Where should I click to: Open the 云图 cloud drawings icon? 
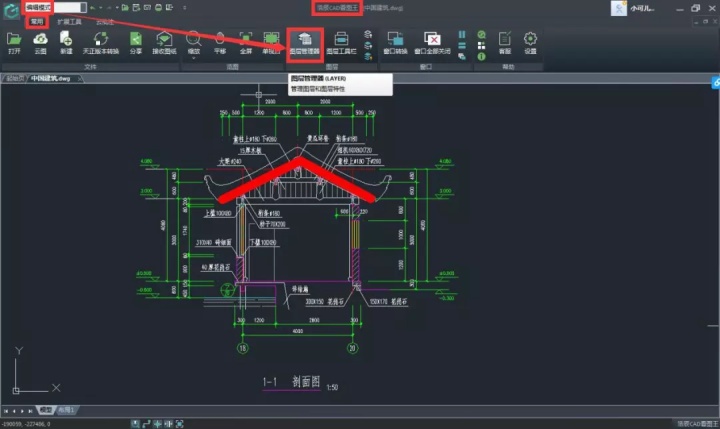tap(40, 44)
